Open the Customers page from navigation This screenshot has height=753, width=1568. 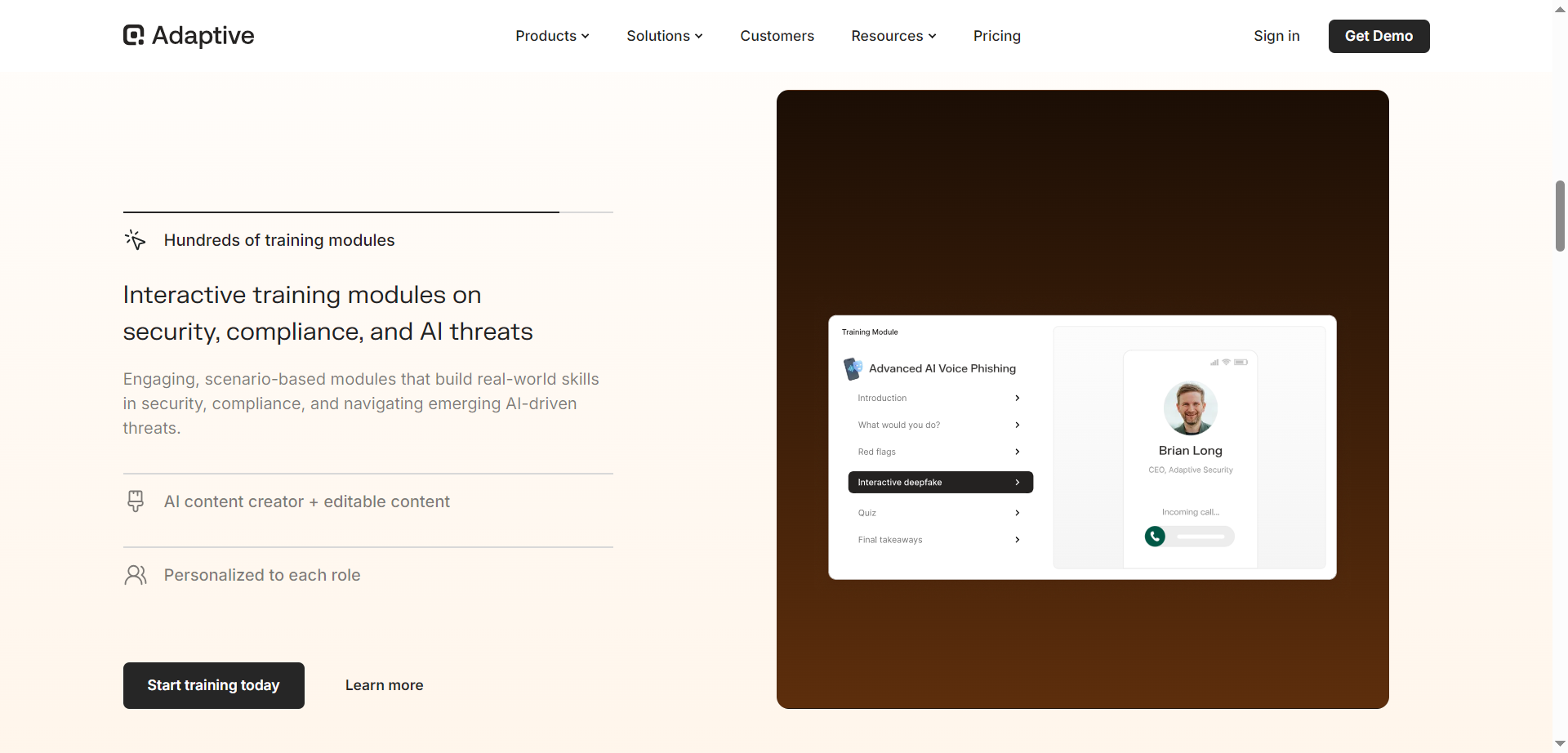click(777, 36)
